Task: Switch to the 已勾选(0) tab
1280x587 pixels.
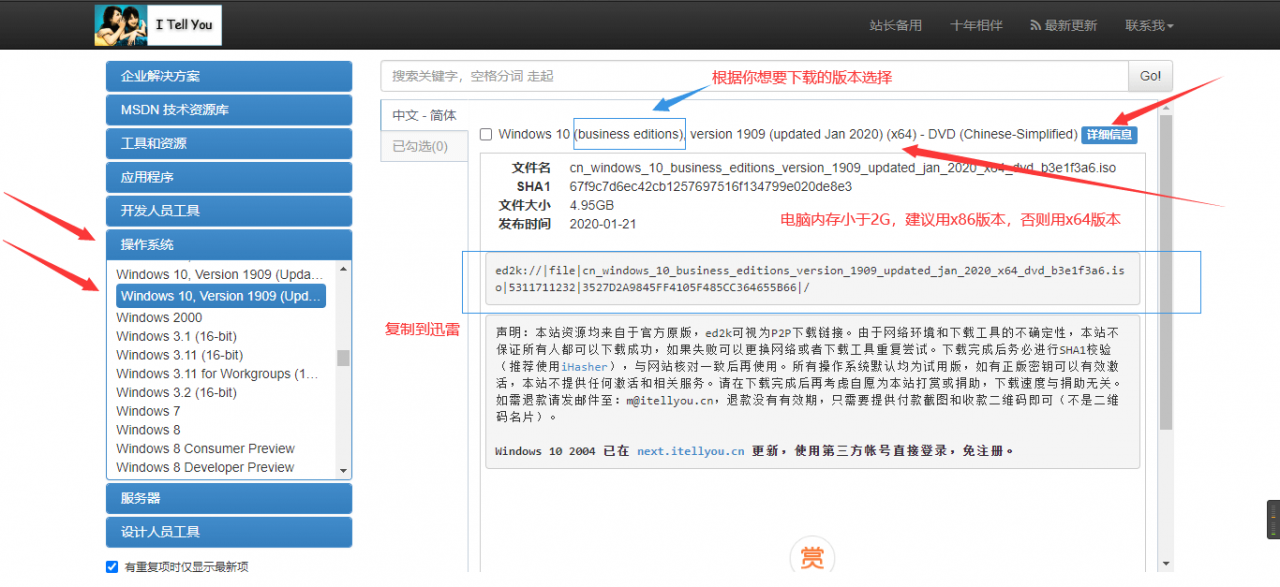Action: pos(424,146)
